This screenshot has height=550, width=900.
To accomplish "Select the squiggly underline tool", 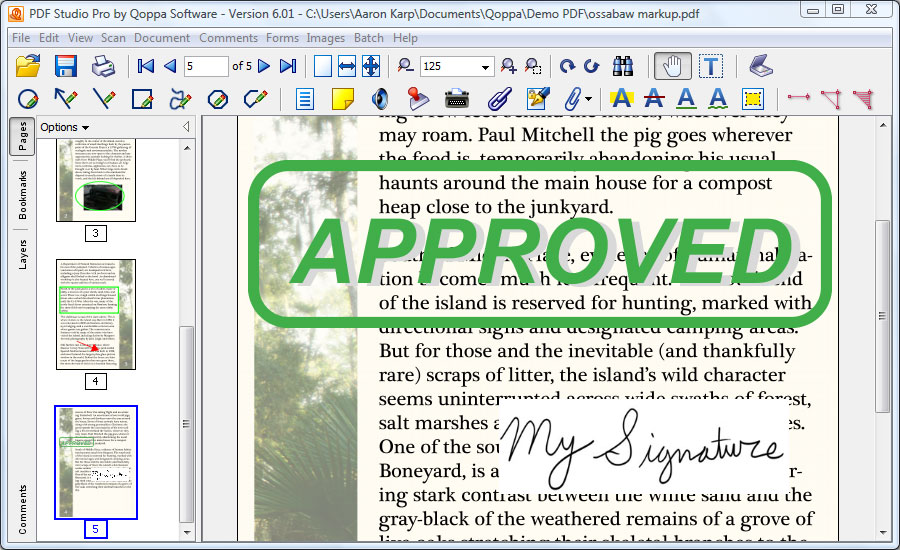I will click(x=718, y=99).
